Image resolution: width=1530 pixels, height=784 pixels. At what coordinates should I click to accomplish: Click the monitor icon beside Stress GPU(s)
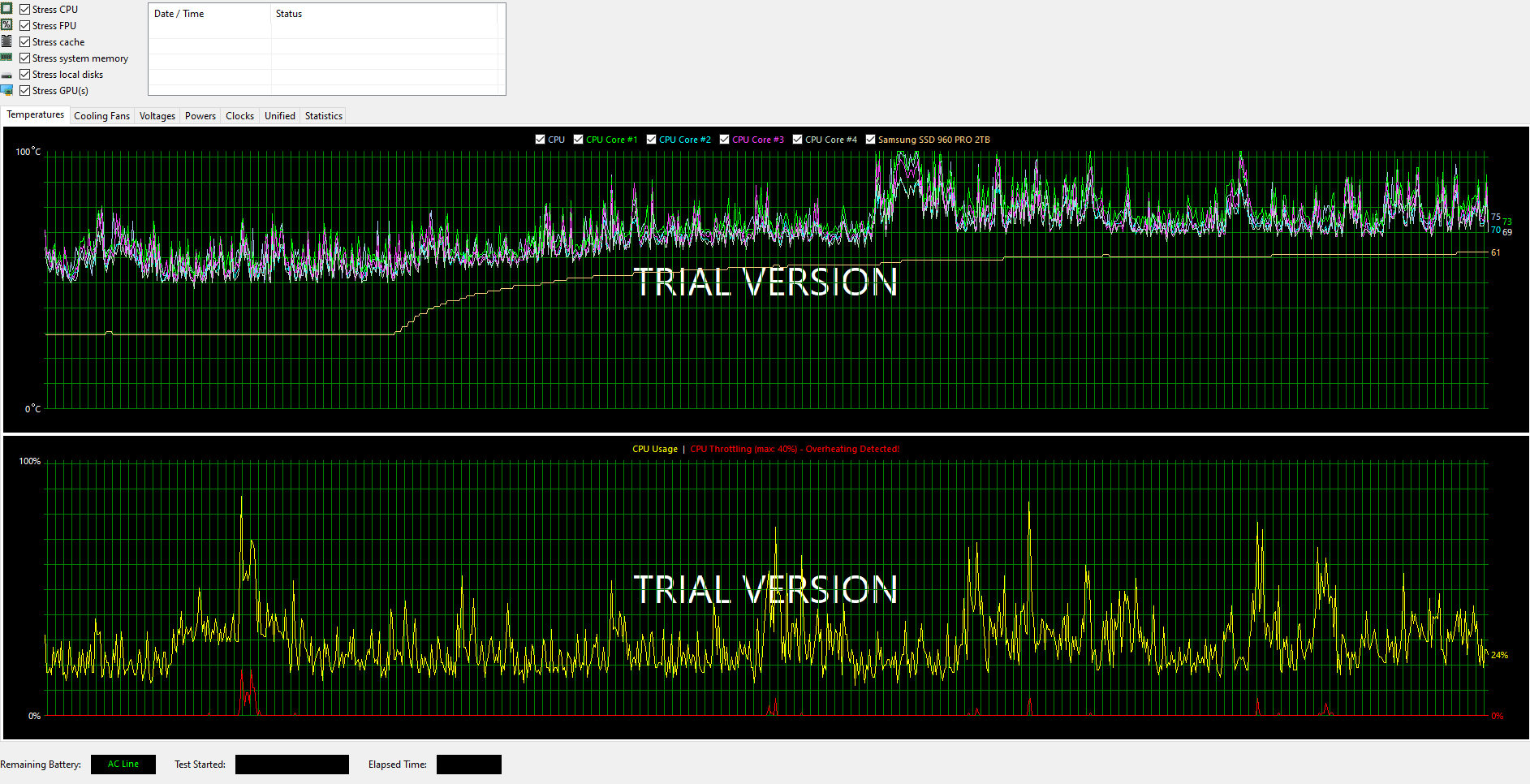click(6, 90)
